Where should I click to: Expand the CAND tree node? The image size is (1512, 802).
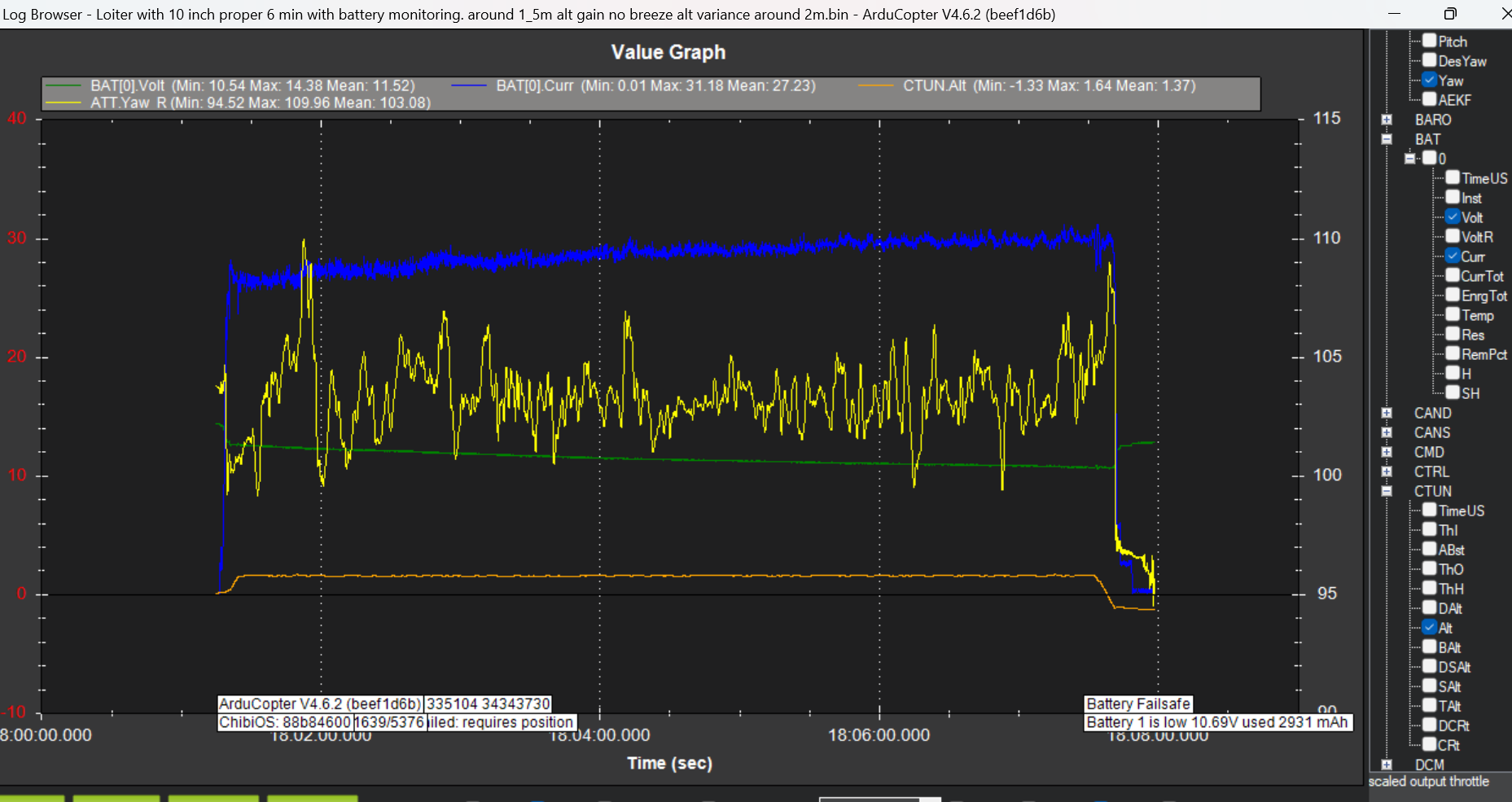pyautogui.click(x=1387, y=413)
